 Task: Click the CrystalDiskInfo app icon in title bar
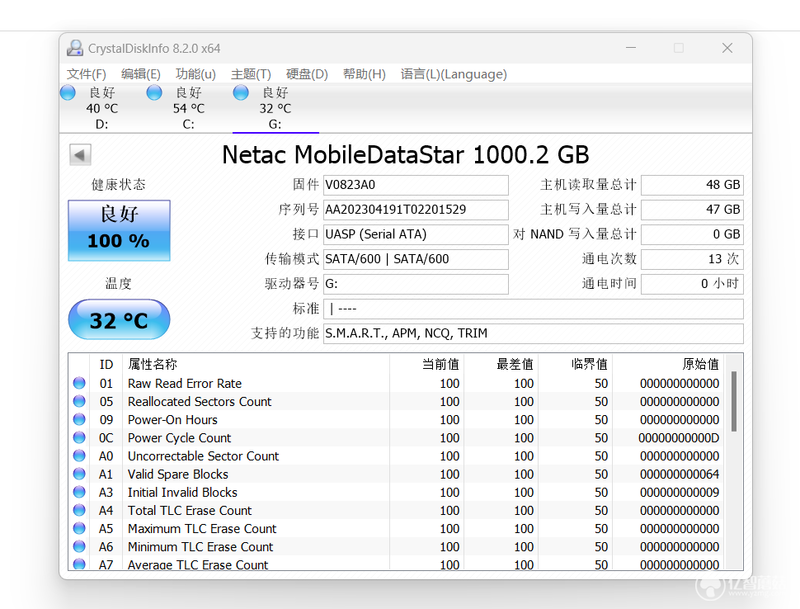pos(75,48)
